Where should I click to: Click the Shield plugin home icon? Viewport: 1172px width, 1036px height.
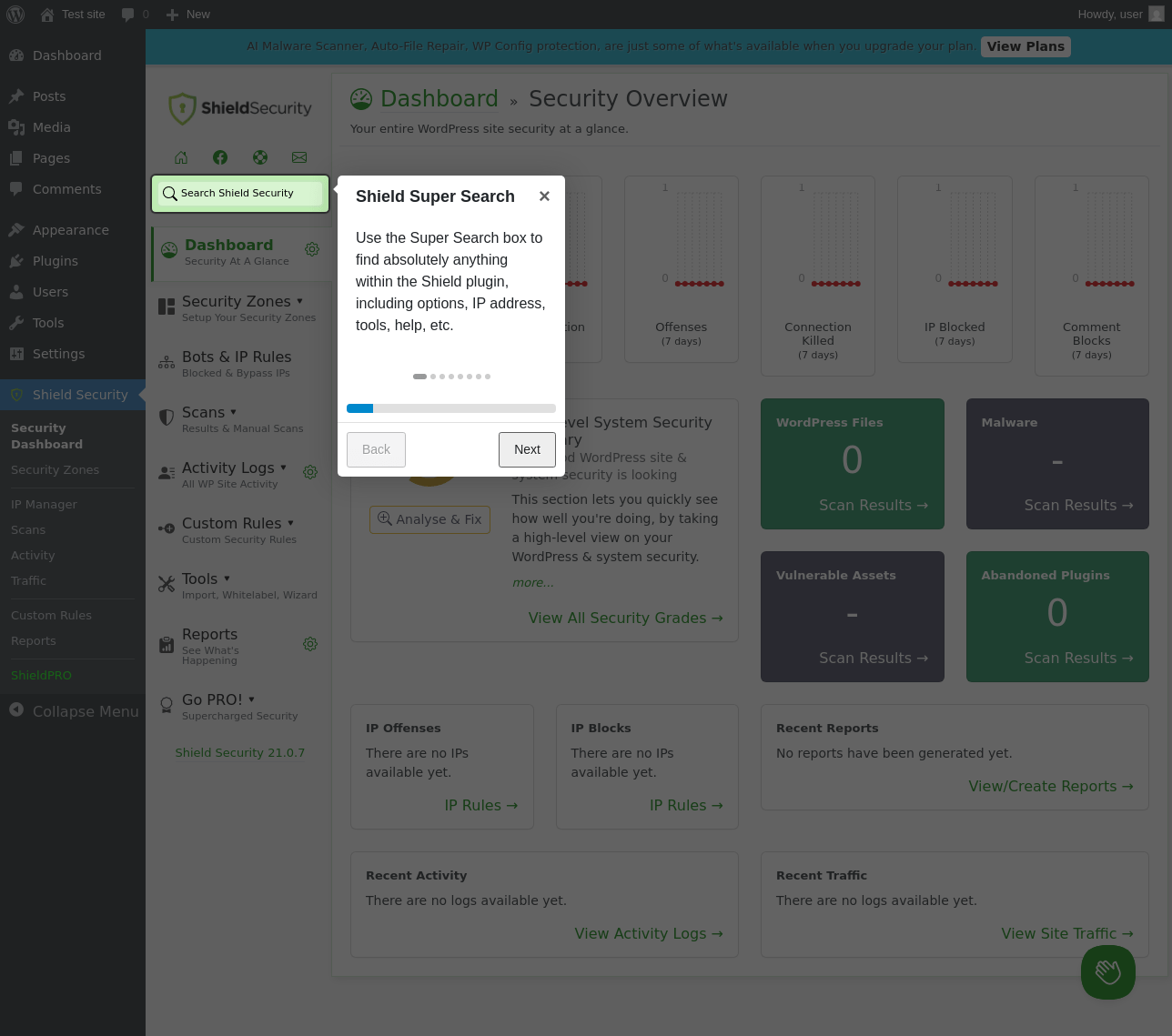tap(181, 157)
